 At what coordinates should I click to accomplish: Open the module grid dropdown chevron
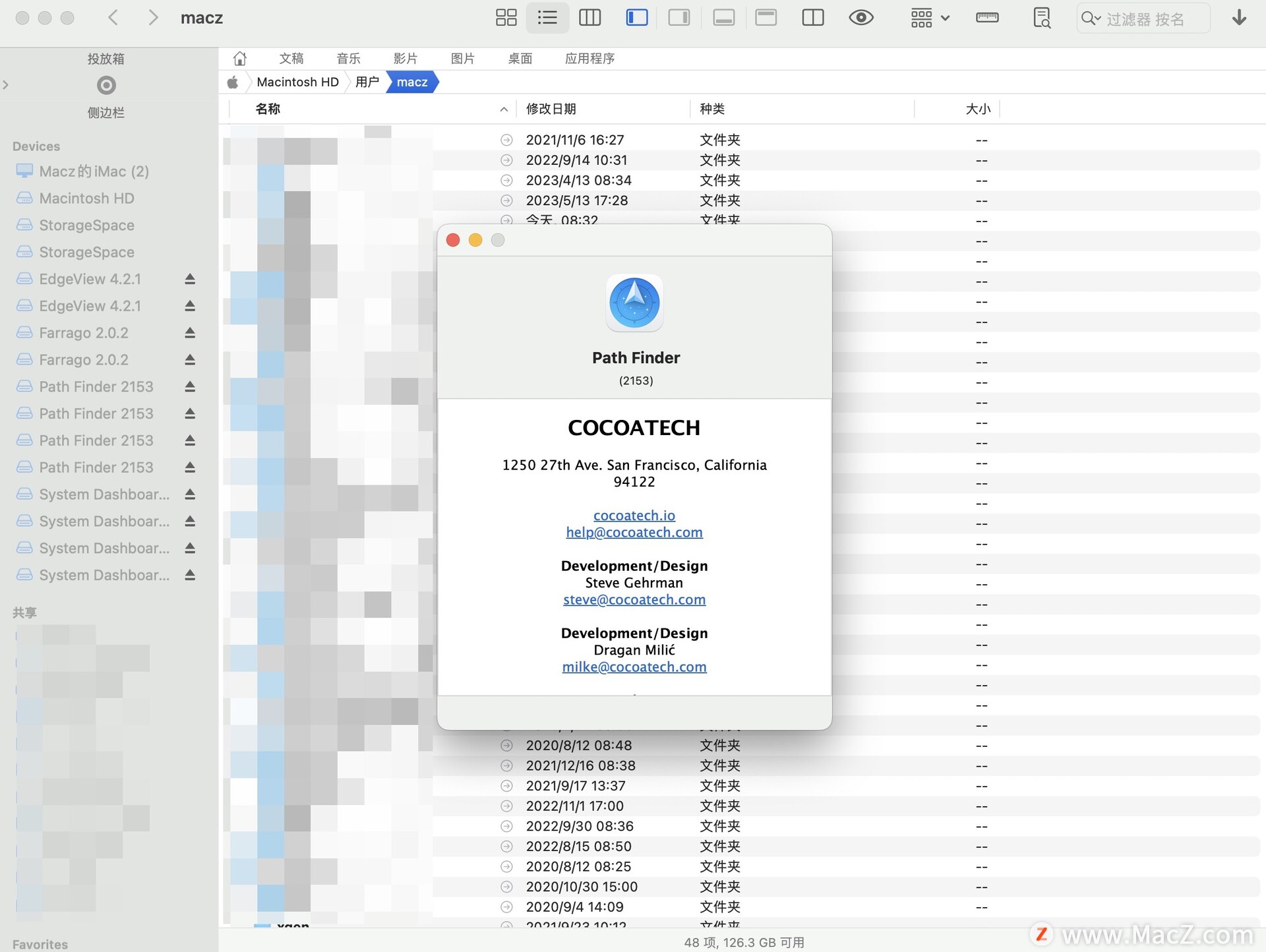(x=945, y=18)
